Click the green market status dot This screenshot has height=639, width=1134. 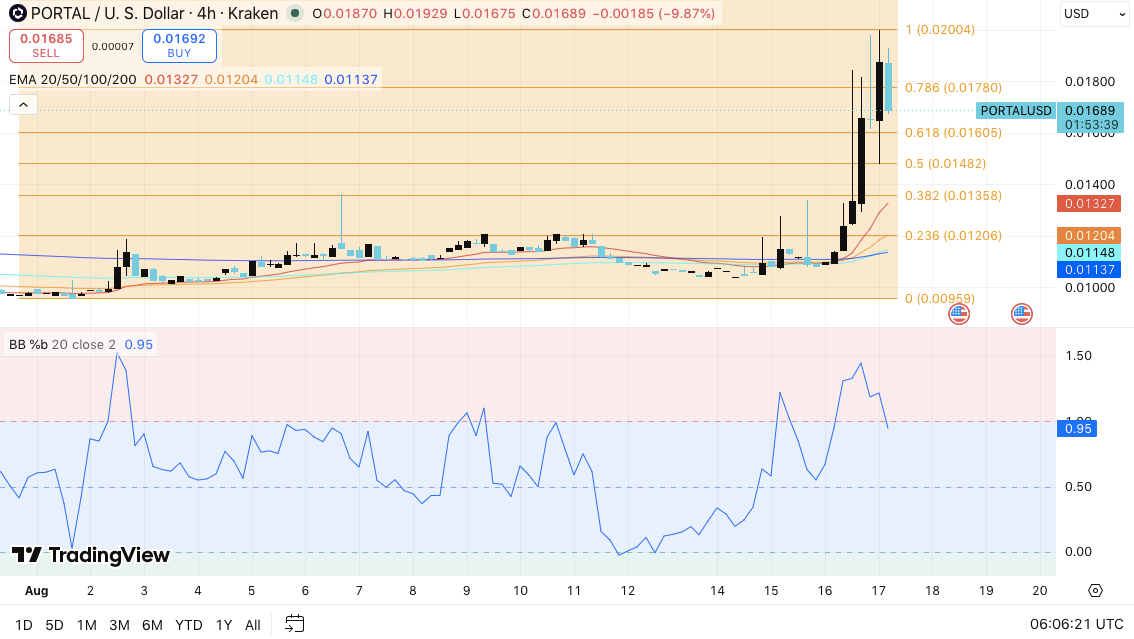pos(294,13)
